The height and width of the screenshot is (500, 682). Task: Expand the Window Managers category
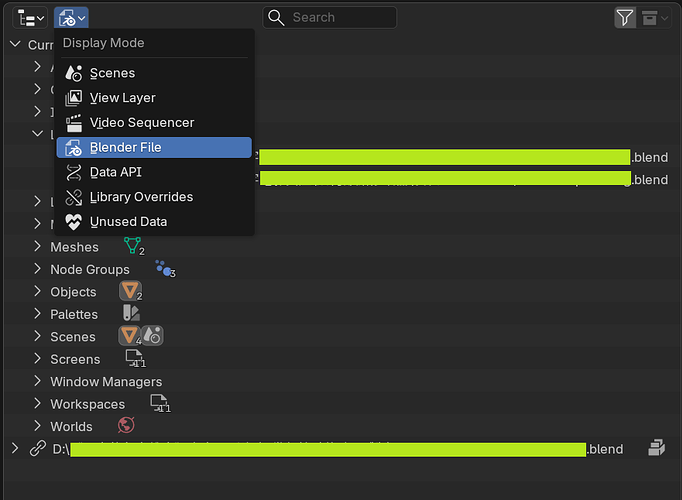click(37, 381)
